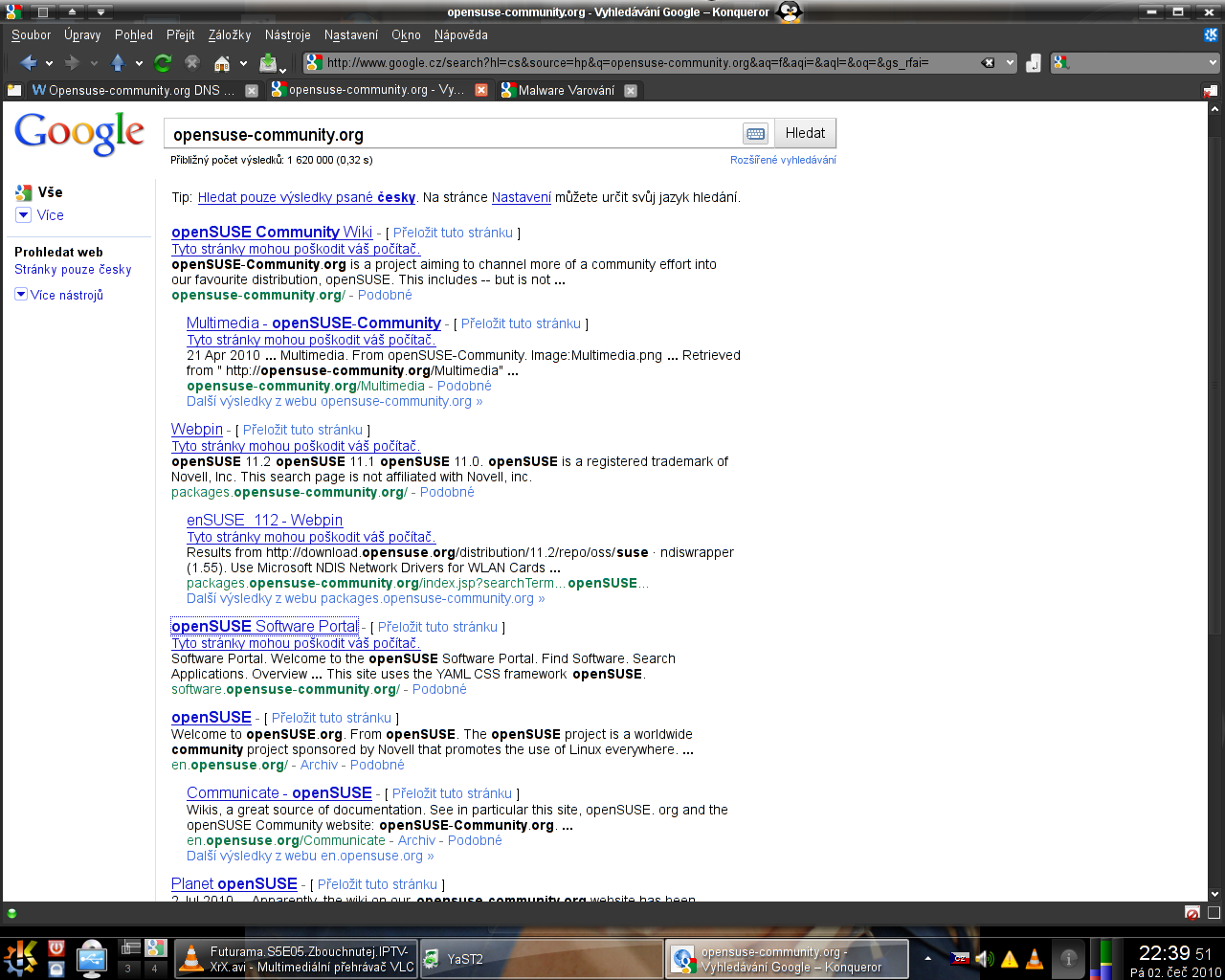Switch to YaST2 taskbar window

coord(540,959)
